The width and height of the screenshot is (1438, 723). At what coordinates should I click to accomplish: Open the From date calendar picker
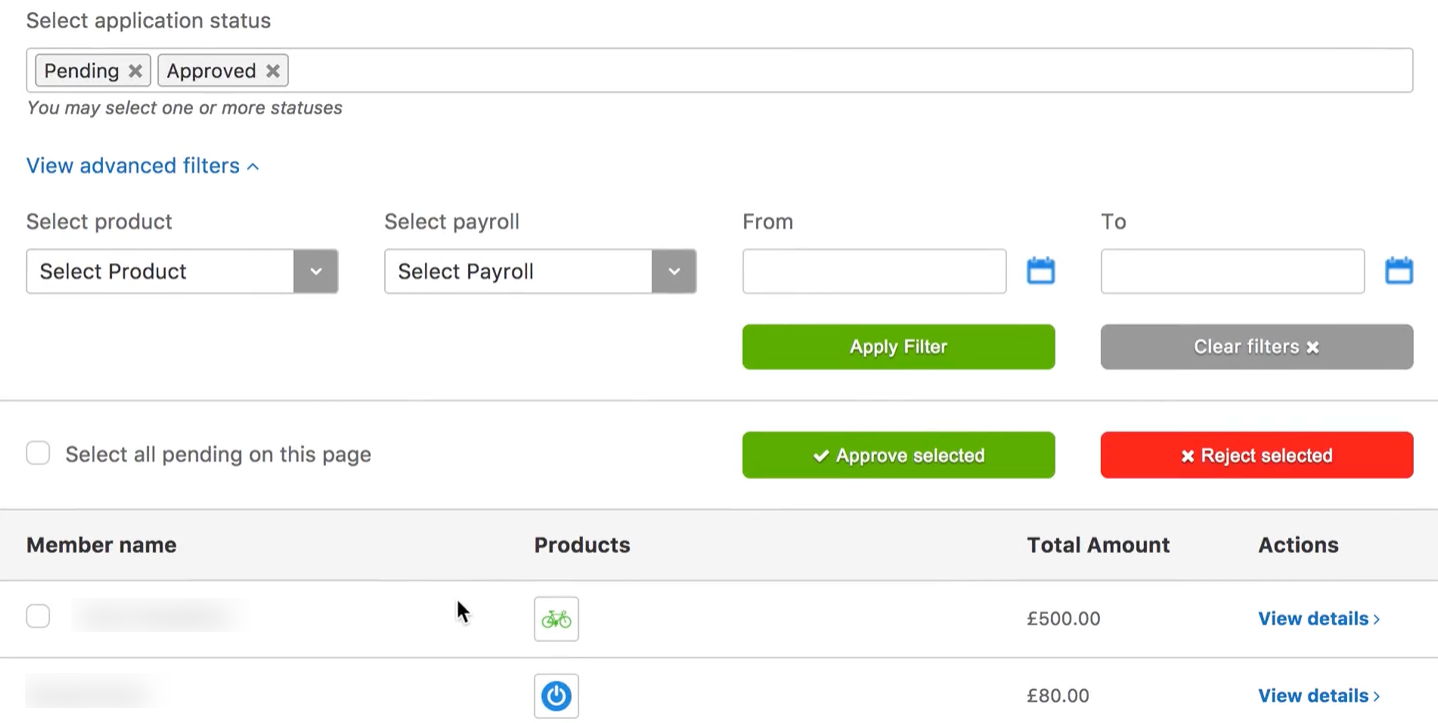coord(1040,271)
